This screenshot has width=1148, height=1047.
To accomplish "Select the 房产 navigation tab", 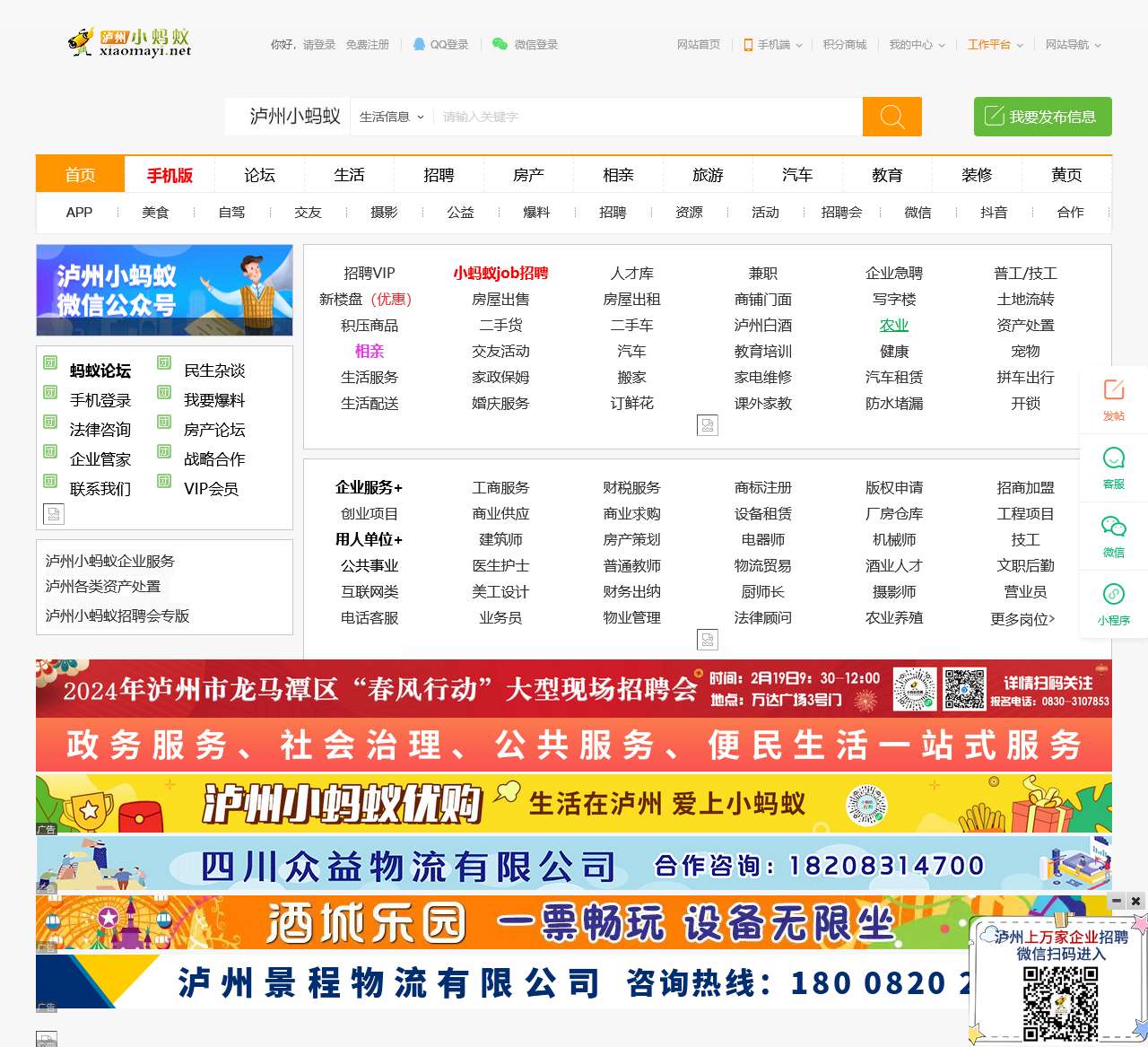I will click(528, 175).
